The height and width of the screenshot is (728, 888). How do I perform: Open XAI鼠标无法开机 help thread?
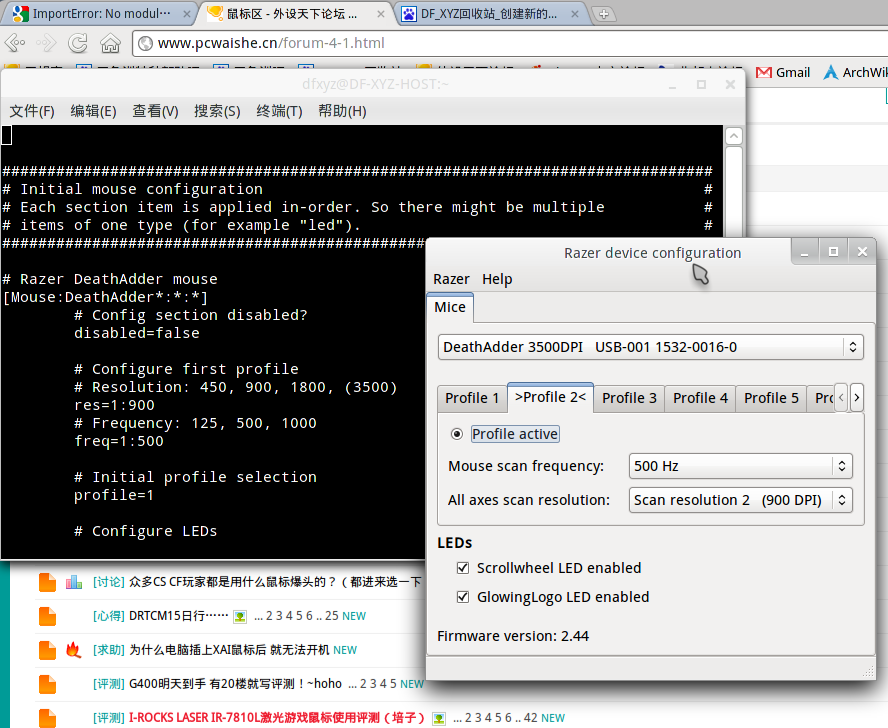click(229, 650)
